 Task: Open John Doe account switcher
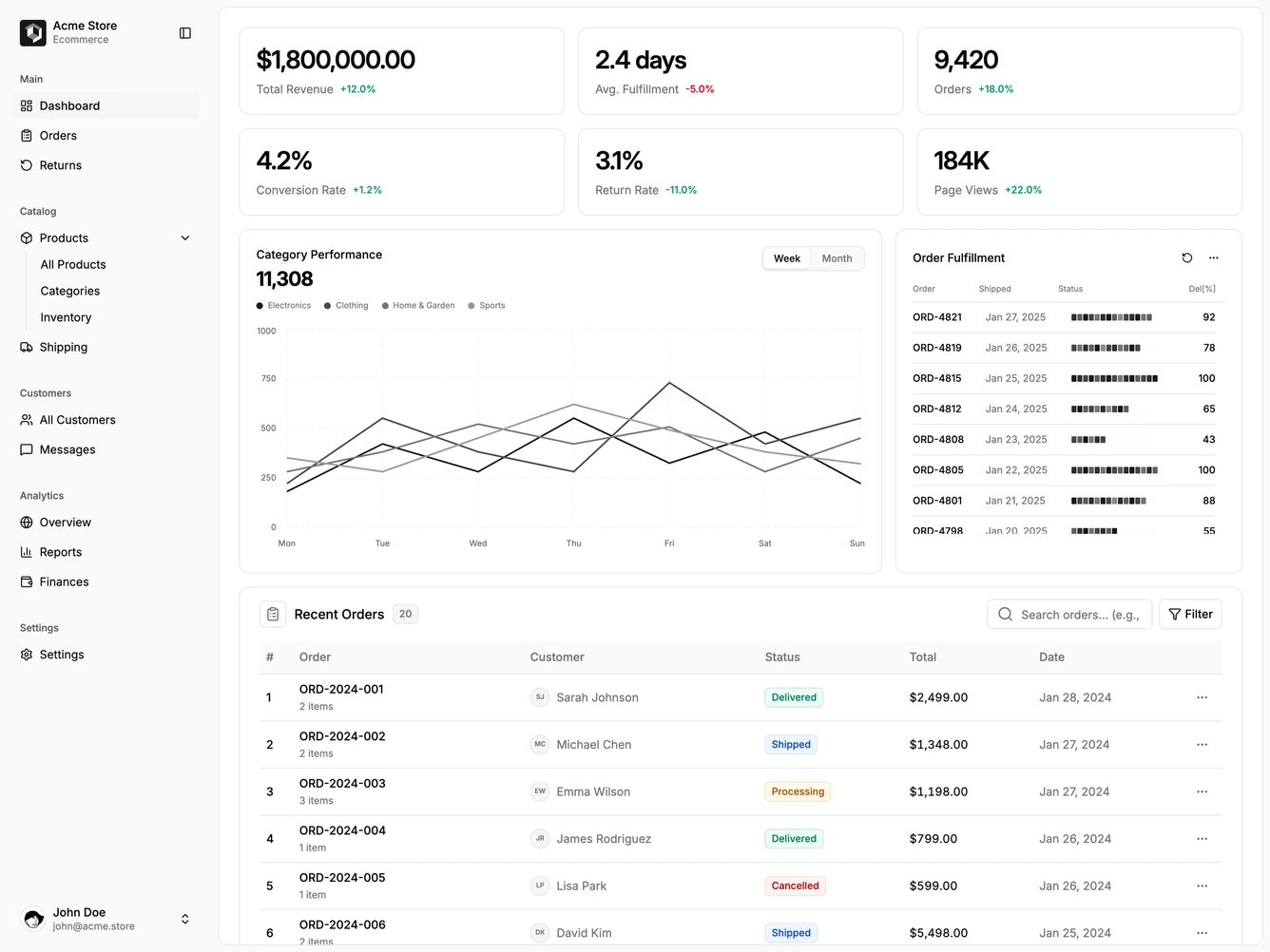coord(106,919)
